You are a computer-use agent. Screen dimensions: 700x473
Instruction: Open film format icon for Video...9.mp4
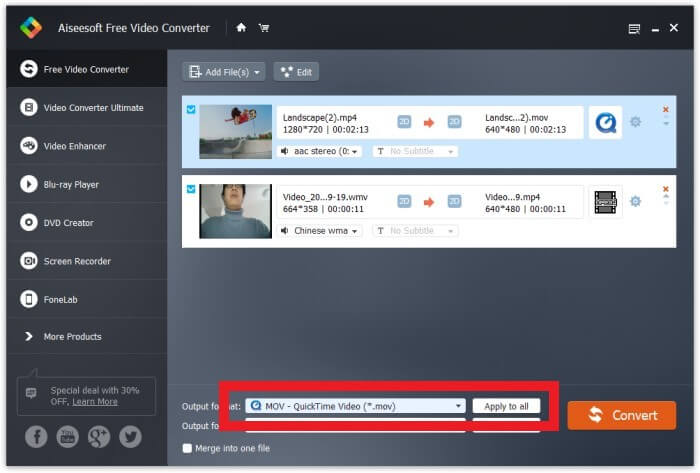[605, 202]
